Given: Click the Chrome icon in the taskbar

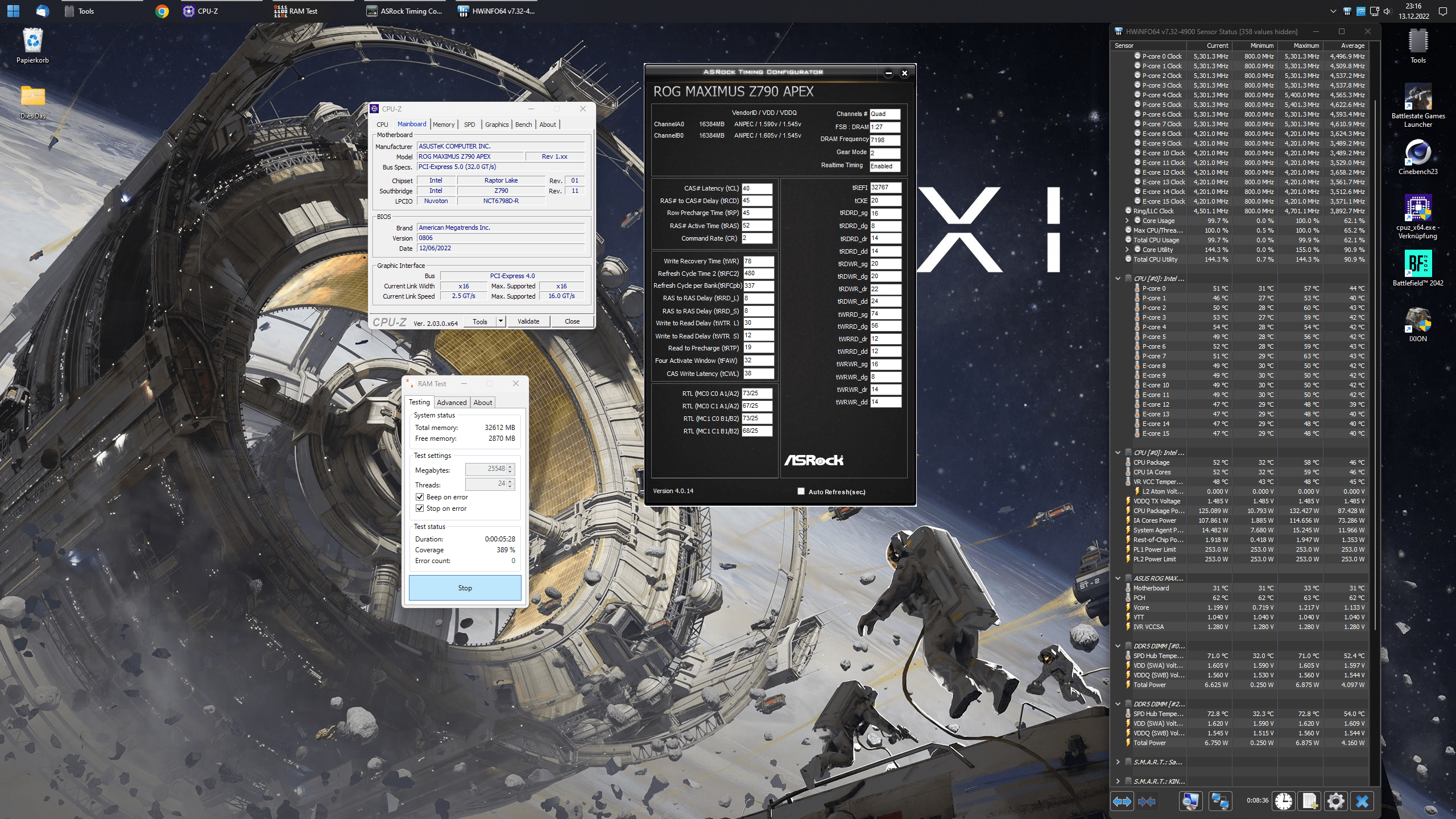Looking at the screenshot, I should point(162,11).
